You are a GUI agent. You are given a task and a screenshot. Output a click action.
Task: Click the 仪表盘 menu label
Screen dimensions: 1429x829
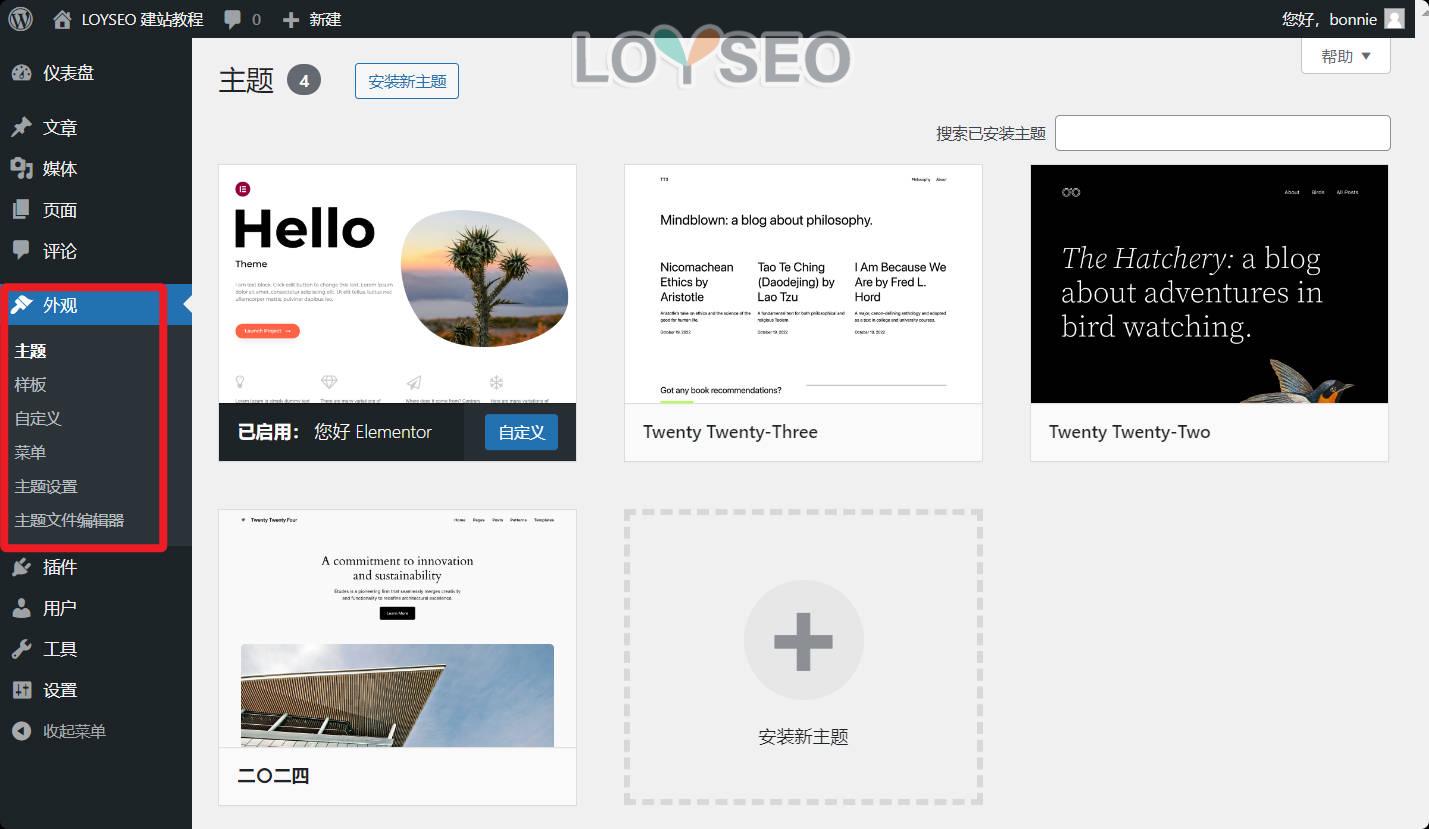click(x=68, y=73)
